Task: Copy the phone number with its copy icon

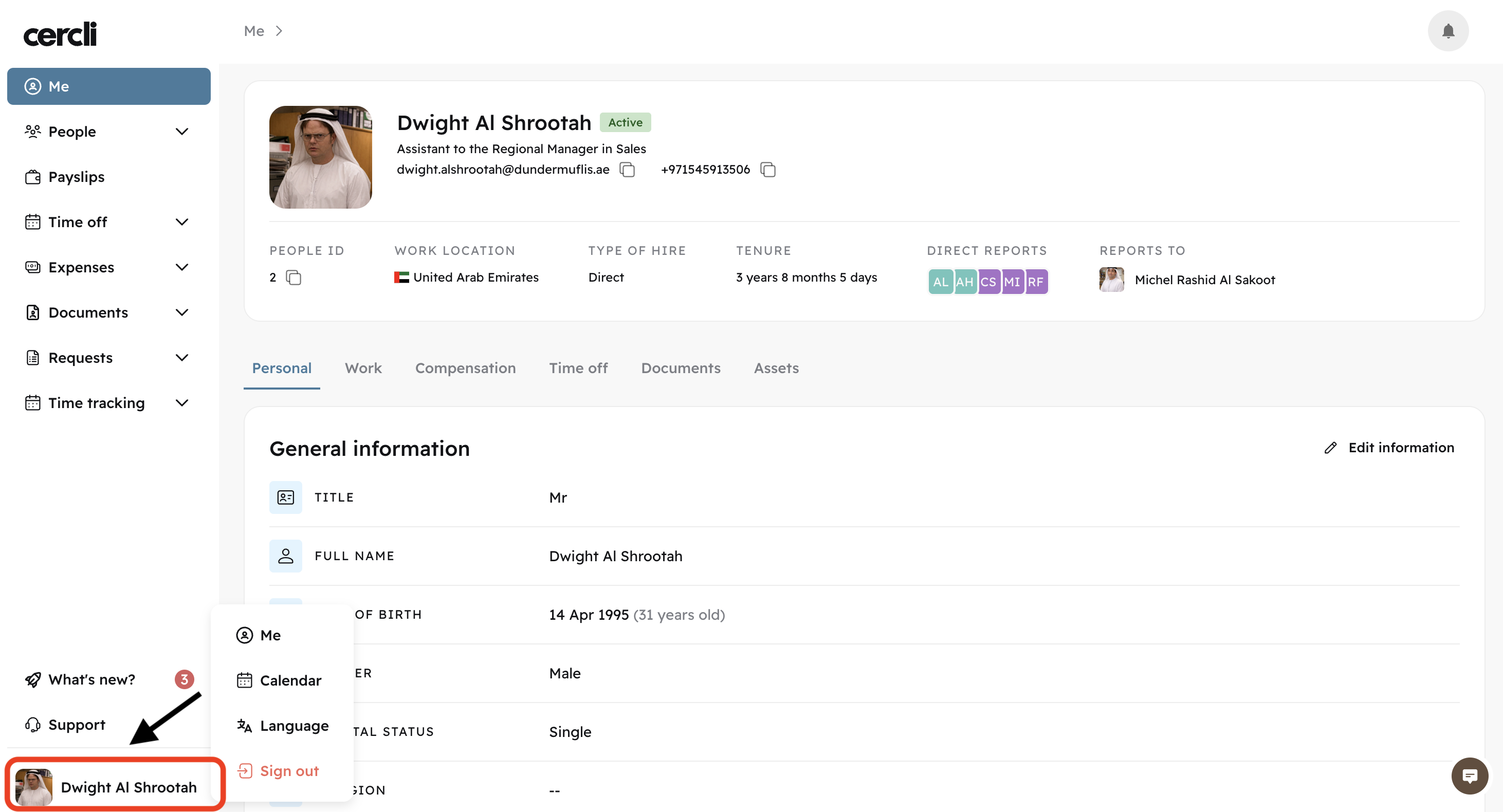Action: click(x=768, y=170)
